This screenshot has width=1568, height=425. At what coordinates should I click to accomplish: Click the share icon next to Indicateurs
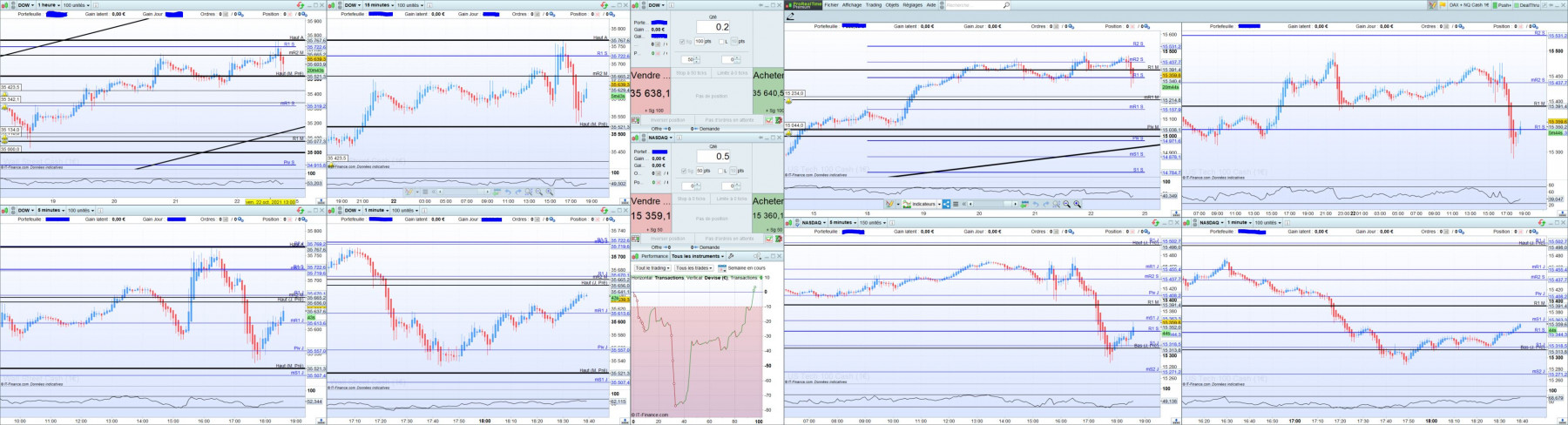coord(946,204)
